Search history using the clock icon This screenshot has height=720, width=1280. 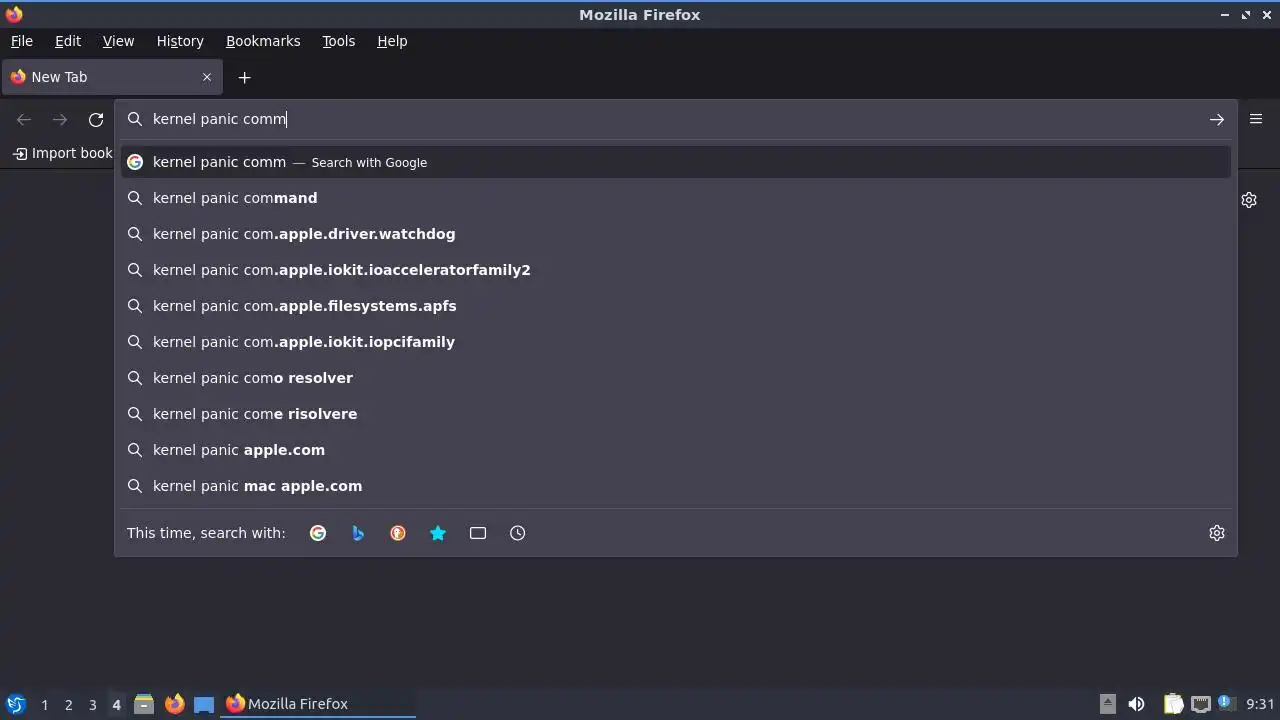pyautogui.click(x=518, y=533)
